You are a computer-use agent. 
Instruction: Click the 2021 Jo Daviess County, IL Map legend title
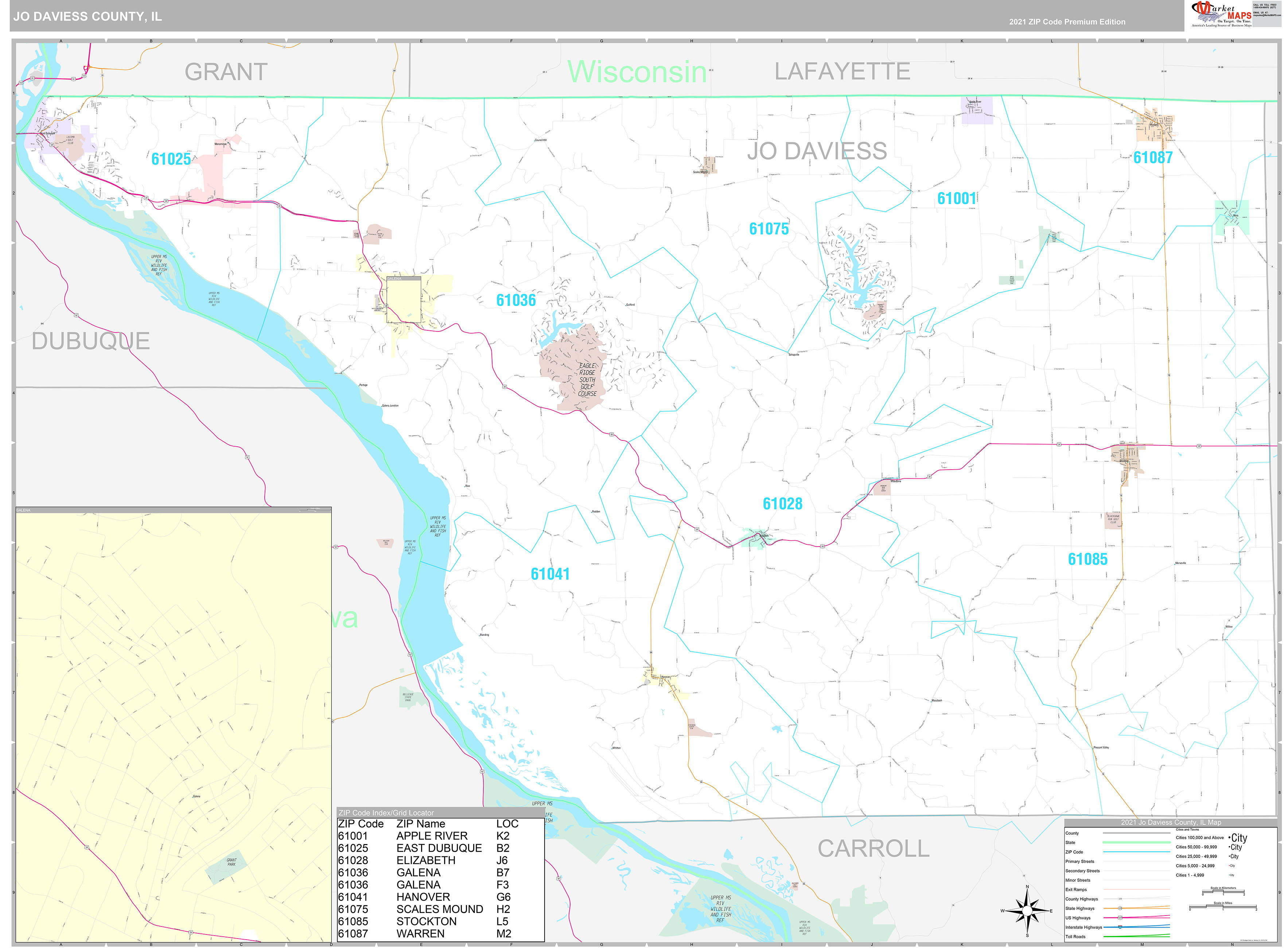tap(1171, 822)
